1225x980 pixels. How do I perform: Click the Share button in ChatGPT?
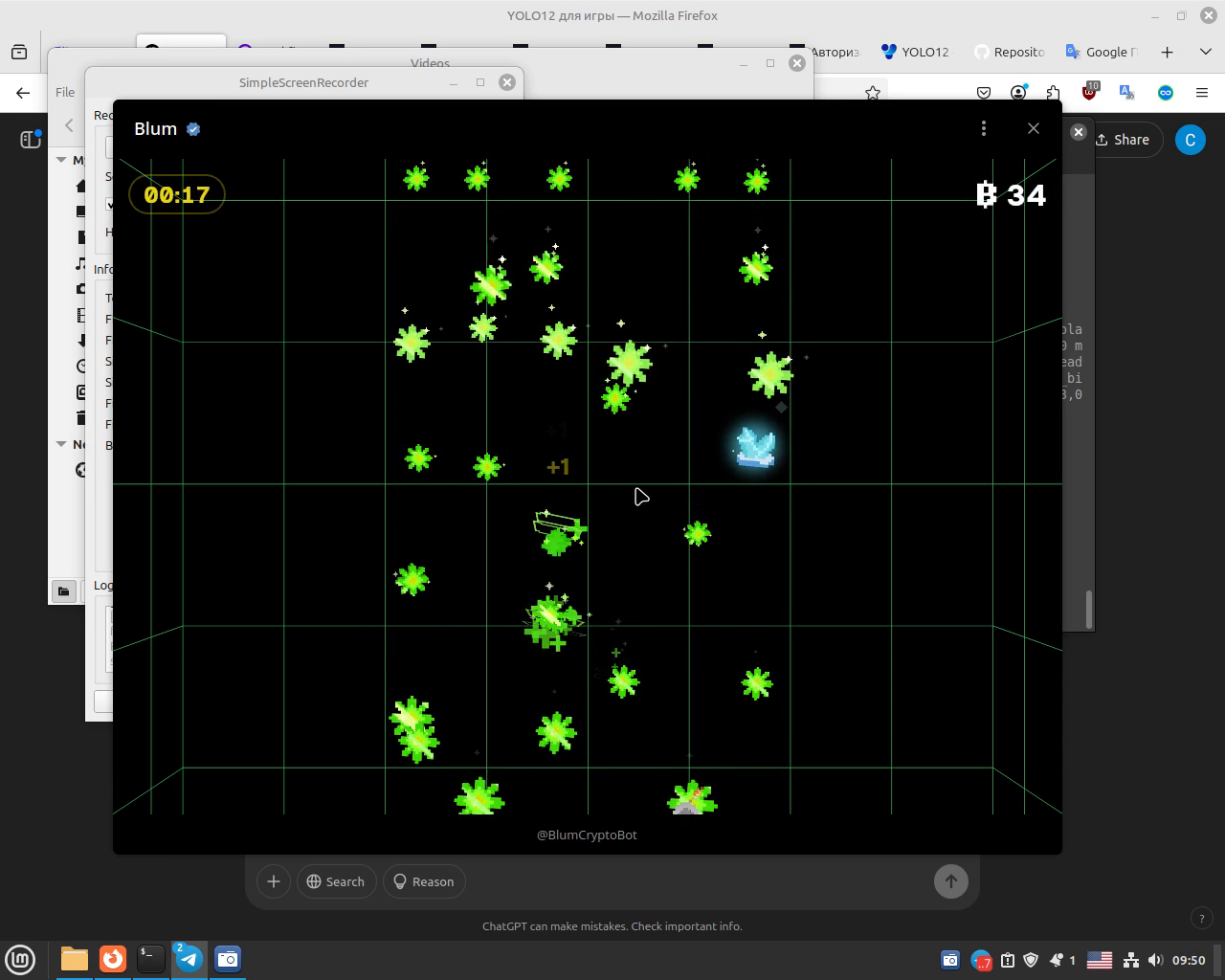click(1123, 140)
